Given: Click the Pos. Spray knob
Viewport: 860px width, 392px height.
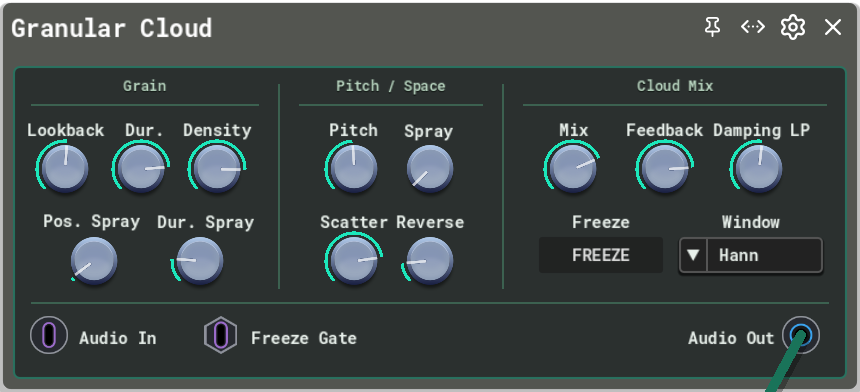Looking at the screenshot, I should click(x=94, y=261).
